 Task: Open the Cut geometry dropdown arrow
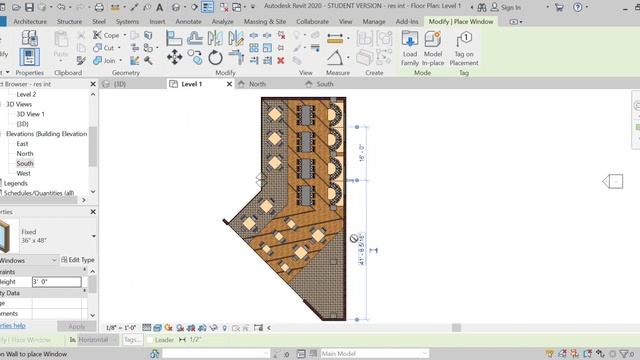pyautogui.click(x=119, y=48)
